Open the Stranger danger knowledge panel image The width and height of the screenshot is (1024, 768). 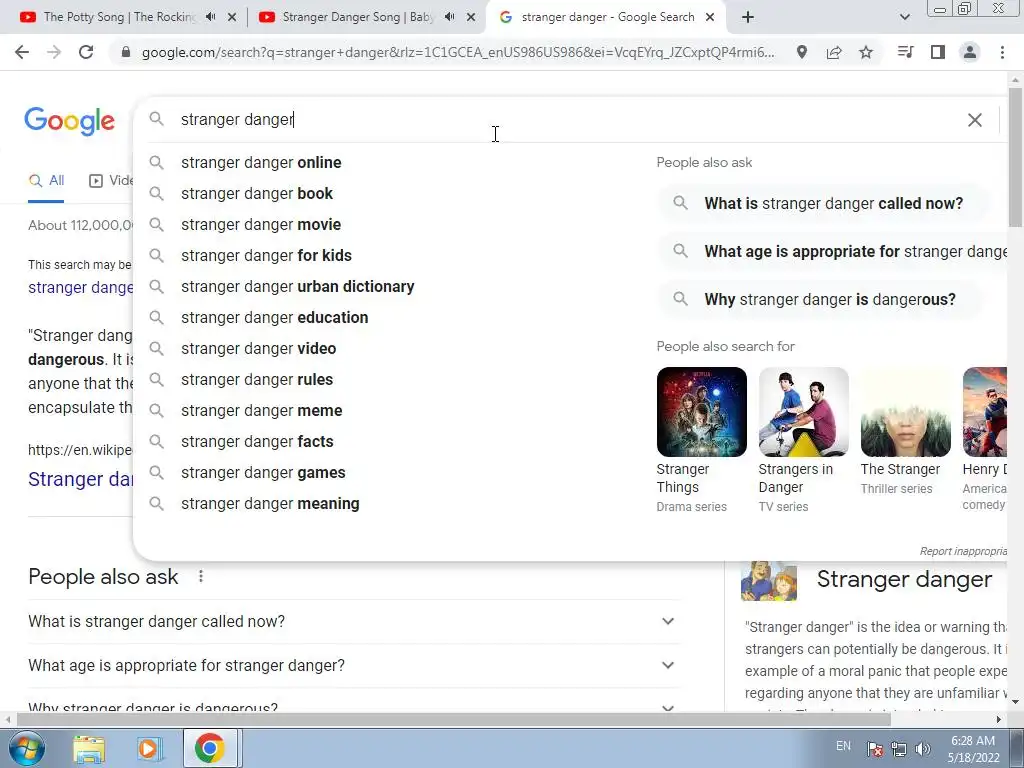tap(769, 581)
